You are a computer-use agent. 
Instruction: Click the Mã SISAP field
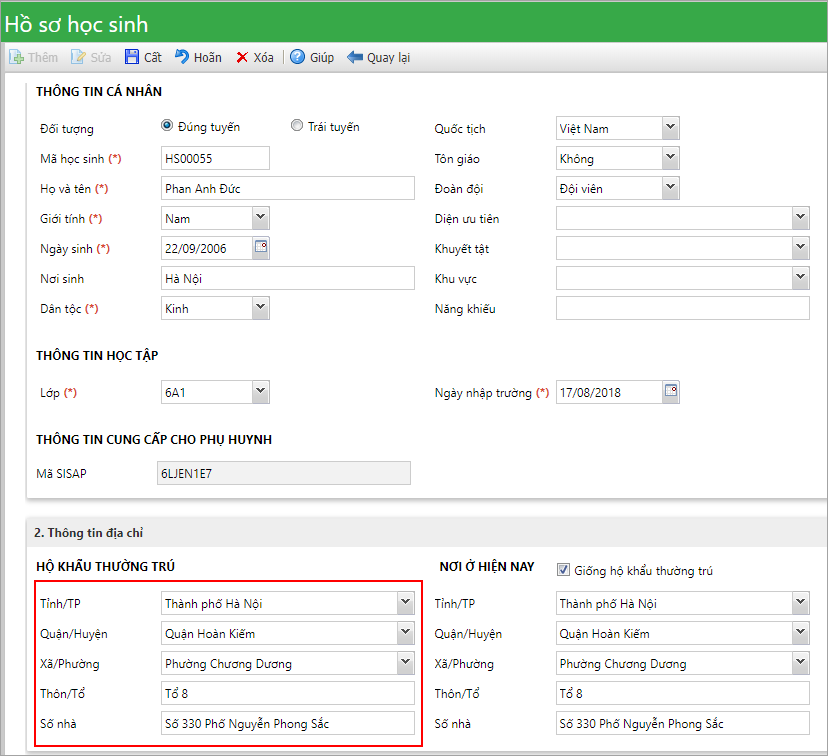(x=284, y=473)
